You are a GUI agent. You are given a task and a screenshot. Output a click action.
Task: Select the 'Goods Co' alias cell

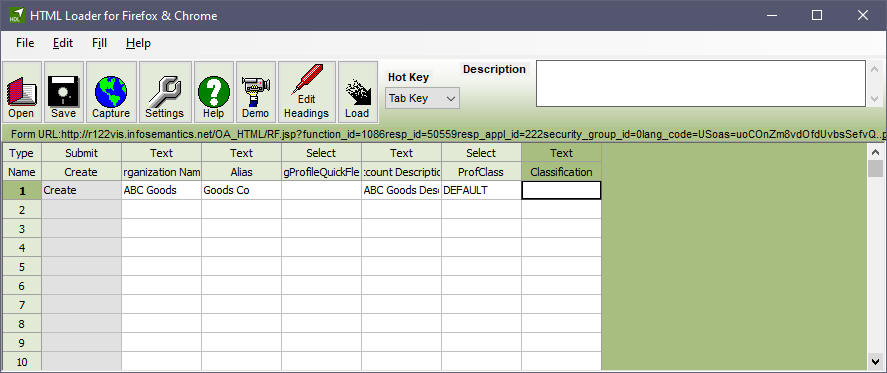[x=242, y=190]
